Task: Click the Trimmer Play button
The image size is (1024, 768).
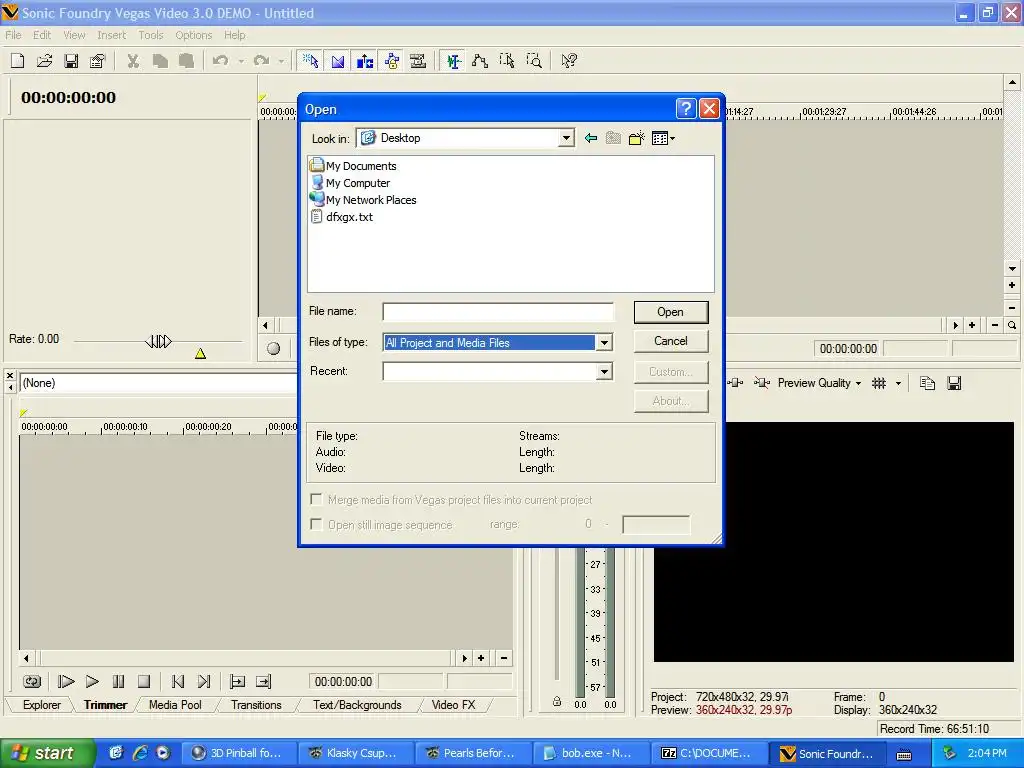Action: (92, 682)
